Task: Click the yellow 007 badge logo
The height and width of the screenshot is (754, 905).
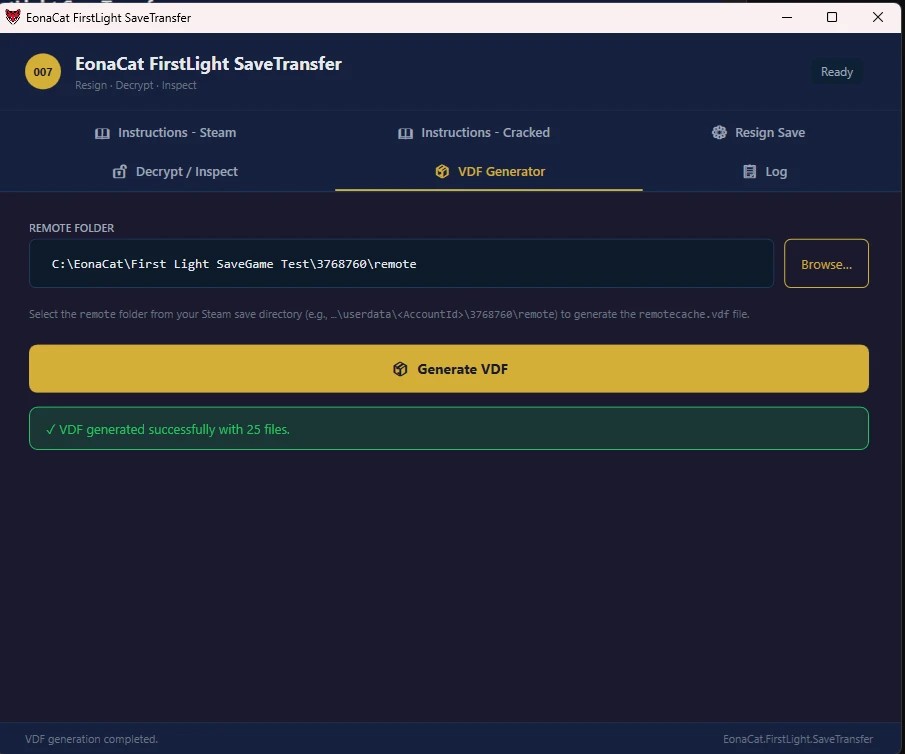Action: coord(43,72)
